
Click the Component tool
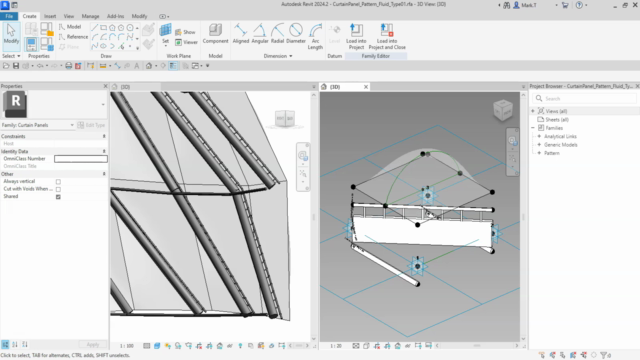coord(215,34)
